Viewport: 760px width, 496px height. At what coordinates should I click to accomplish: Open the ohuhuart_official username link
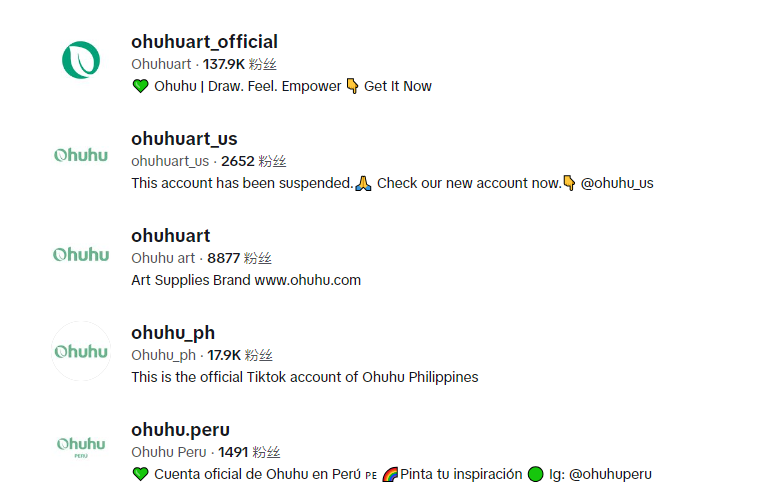(204, 42)
